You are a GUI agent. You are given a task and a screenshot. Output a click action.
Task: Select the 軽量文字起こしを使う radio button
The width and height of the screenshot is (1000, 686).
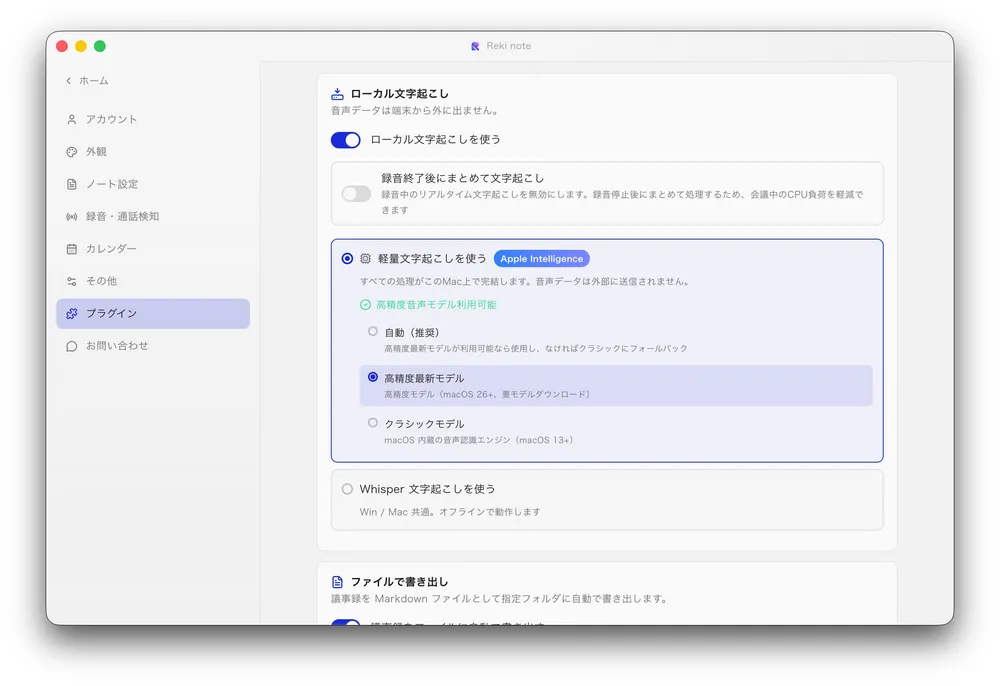(x=347, y=259)
